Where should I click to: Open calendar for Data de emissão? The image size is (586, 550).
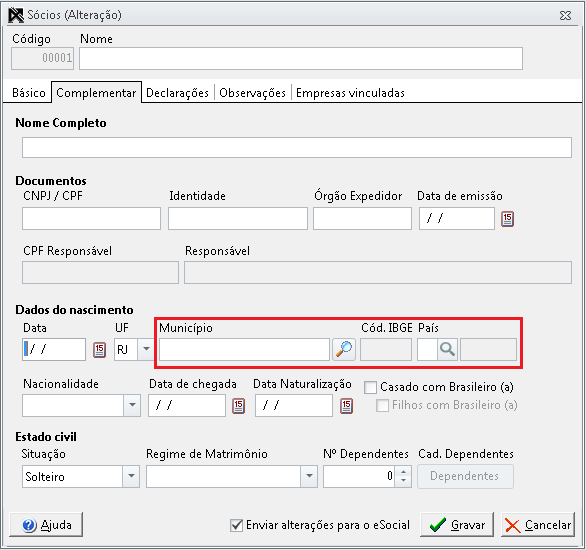pyautogui.click(x=507, y=219)
